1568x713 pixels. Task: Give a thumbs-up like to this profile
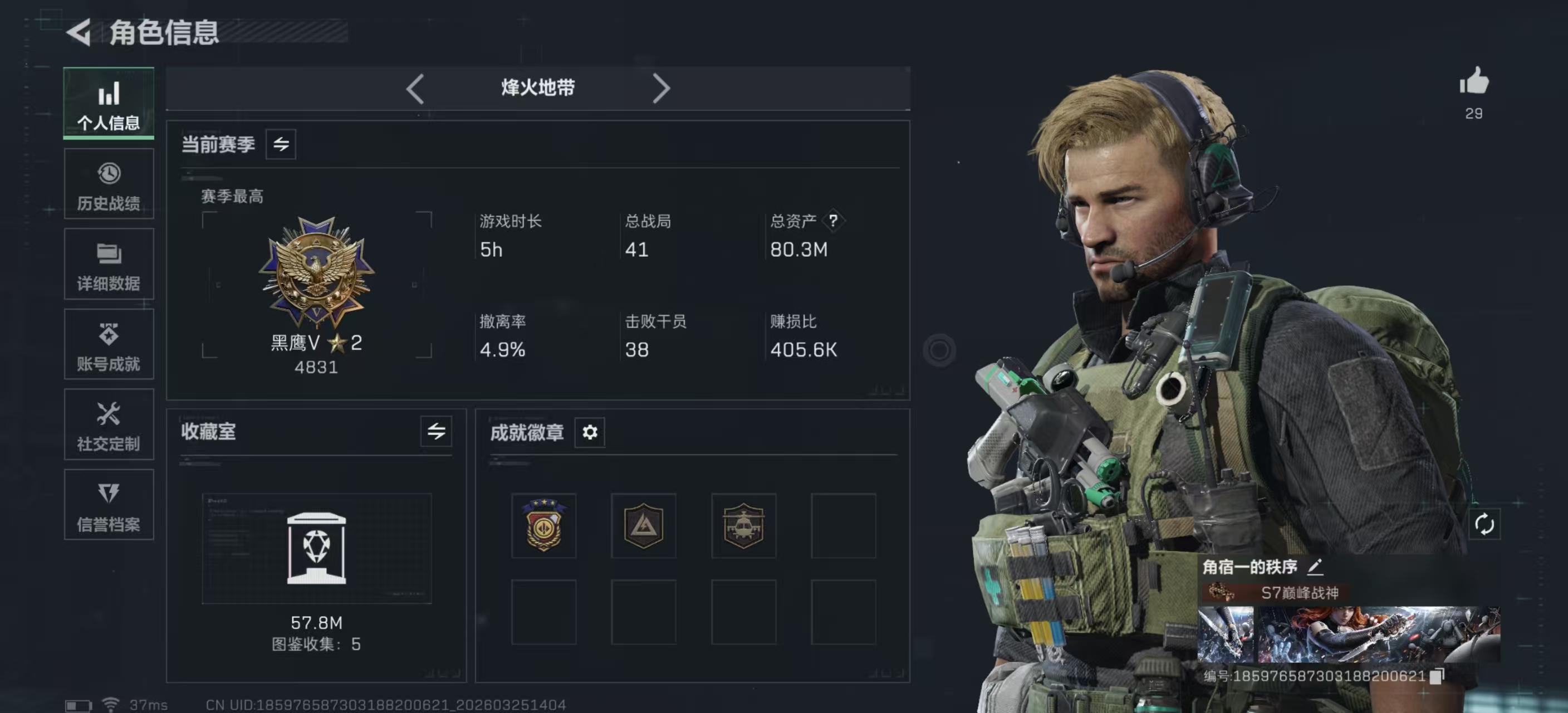click(1474, 81)
